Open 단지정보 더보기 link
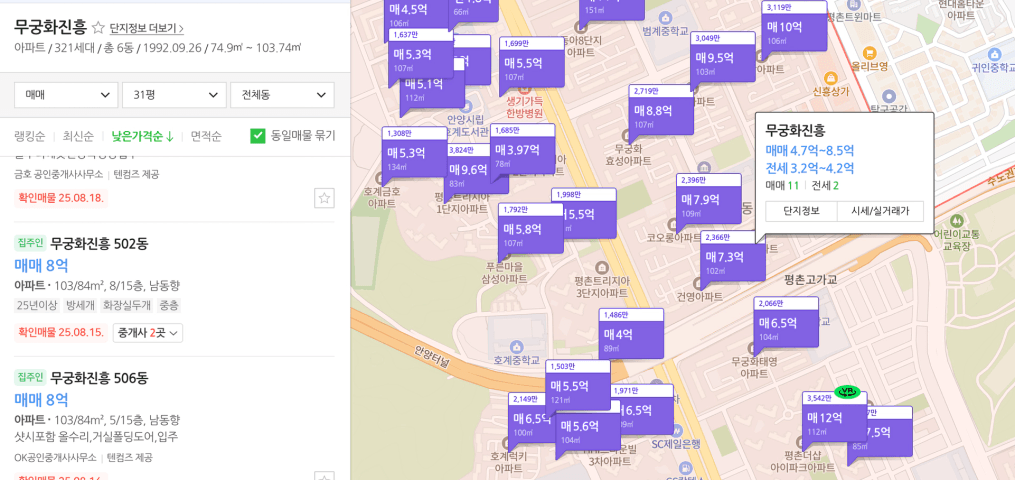The height and width of the screenshot is (480, 1015). point(147,28)
